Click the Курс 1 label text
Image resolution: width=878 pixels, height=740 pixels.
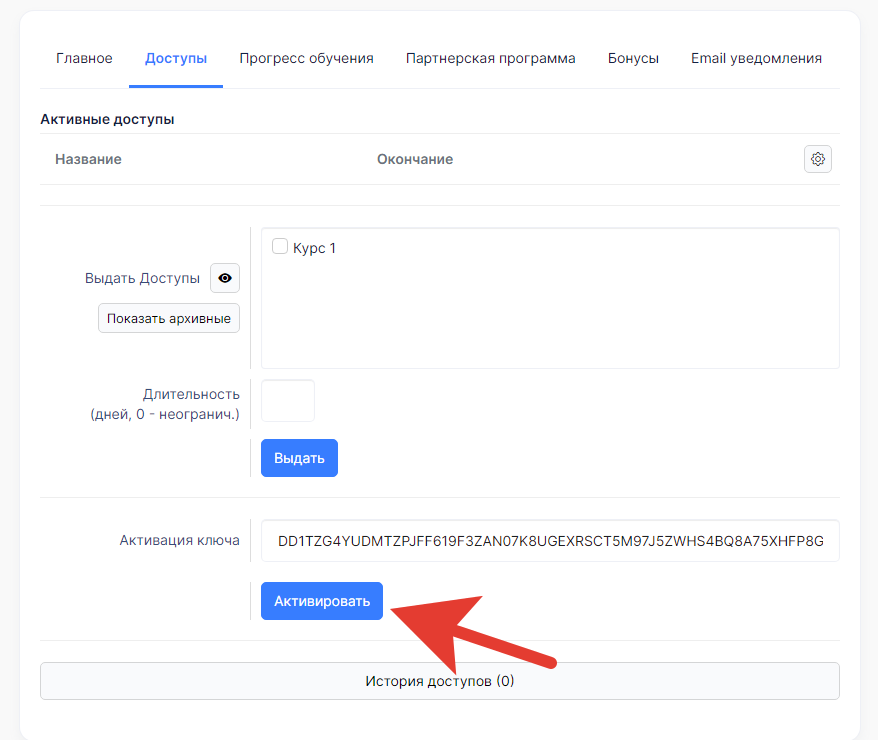(315, 248)
